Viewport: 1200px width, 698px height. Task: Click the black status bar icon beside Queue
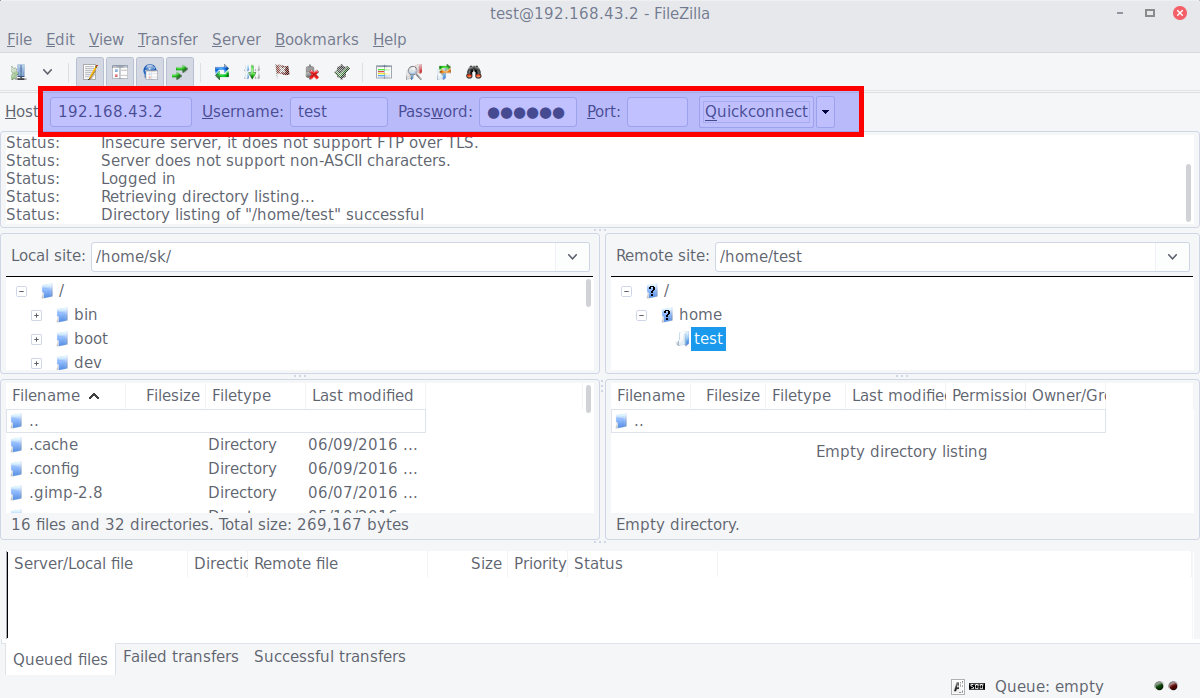pyautogui.click(x=977, y=687)
